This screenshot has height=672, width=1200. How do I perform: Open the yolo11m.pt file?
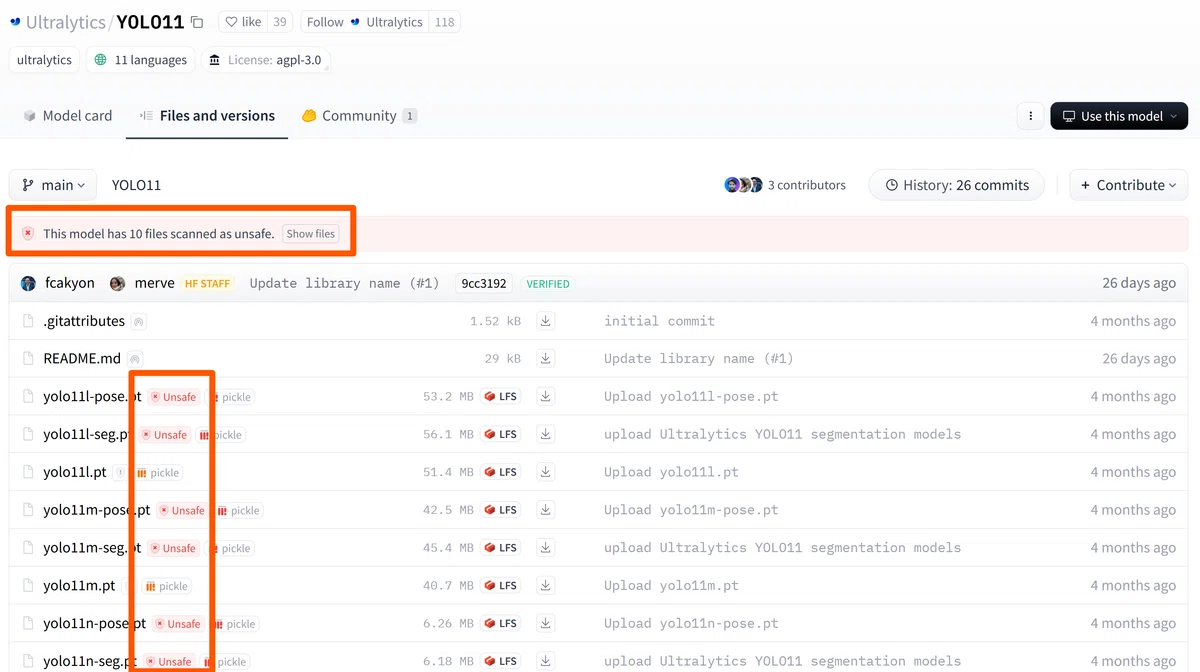79,586
